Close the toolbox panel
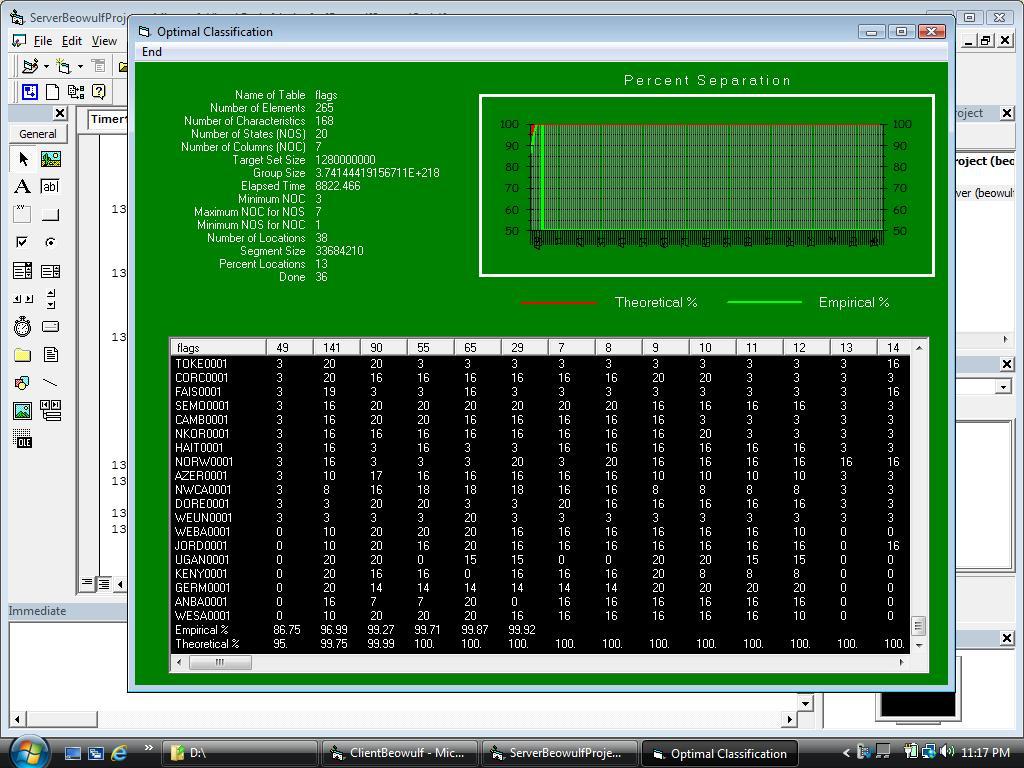Viewport: 1024px width, 768px height. click(59, 113)
